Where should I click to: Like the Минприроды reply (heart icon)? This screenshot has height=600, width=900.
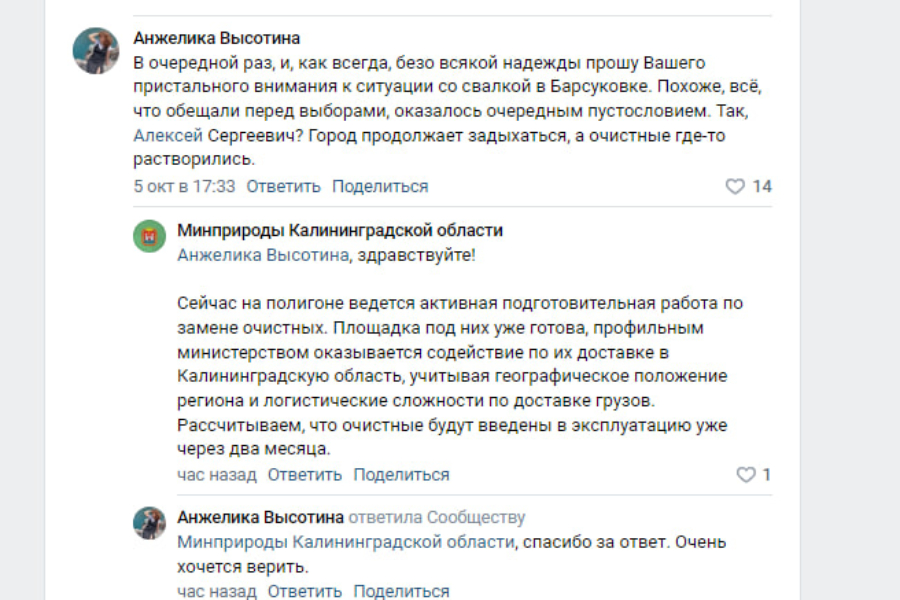pyautogui.click(x=746, y=474)
